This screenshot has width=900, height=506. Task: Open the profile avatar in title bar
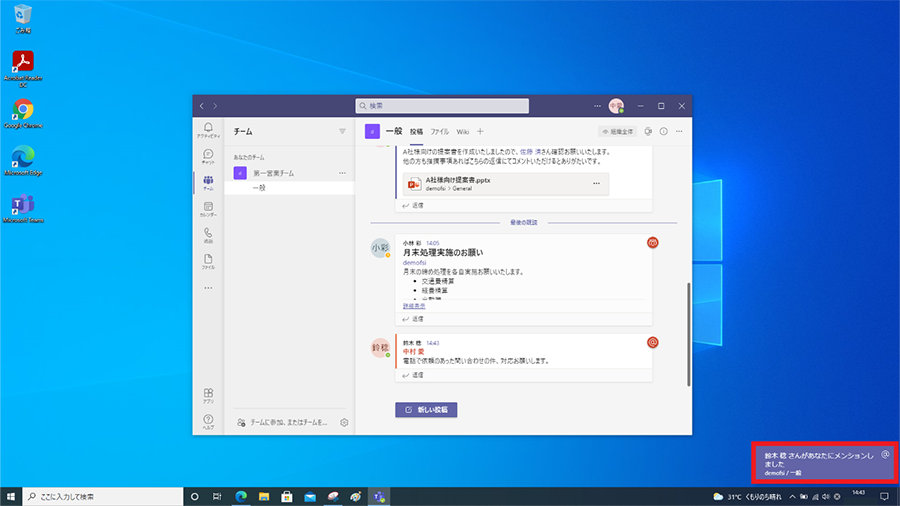coord(616,106)
